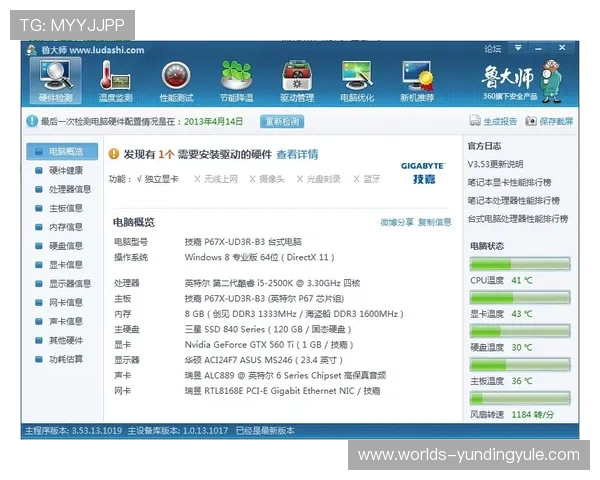Click the 鲁大师 title bar app icon

32,50
